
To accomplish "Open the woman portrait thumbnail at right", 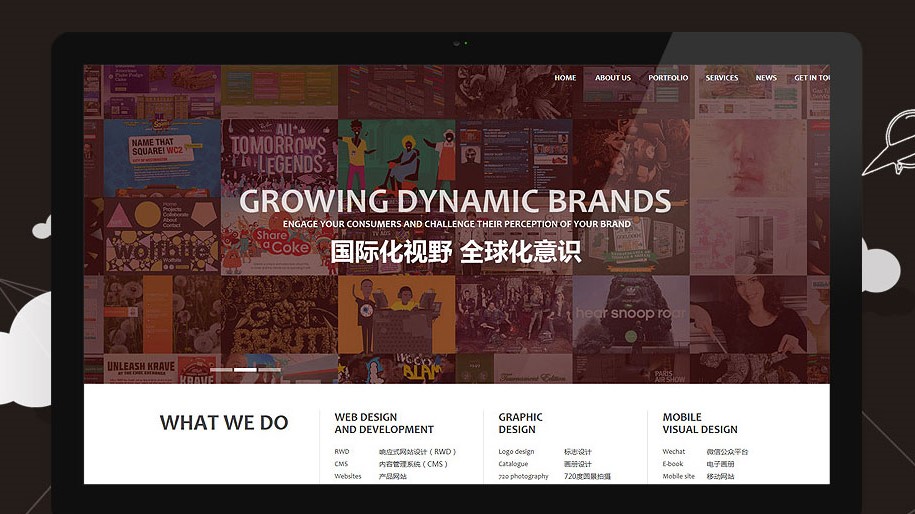I will (748, 314).
